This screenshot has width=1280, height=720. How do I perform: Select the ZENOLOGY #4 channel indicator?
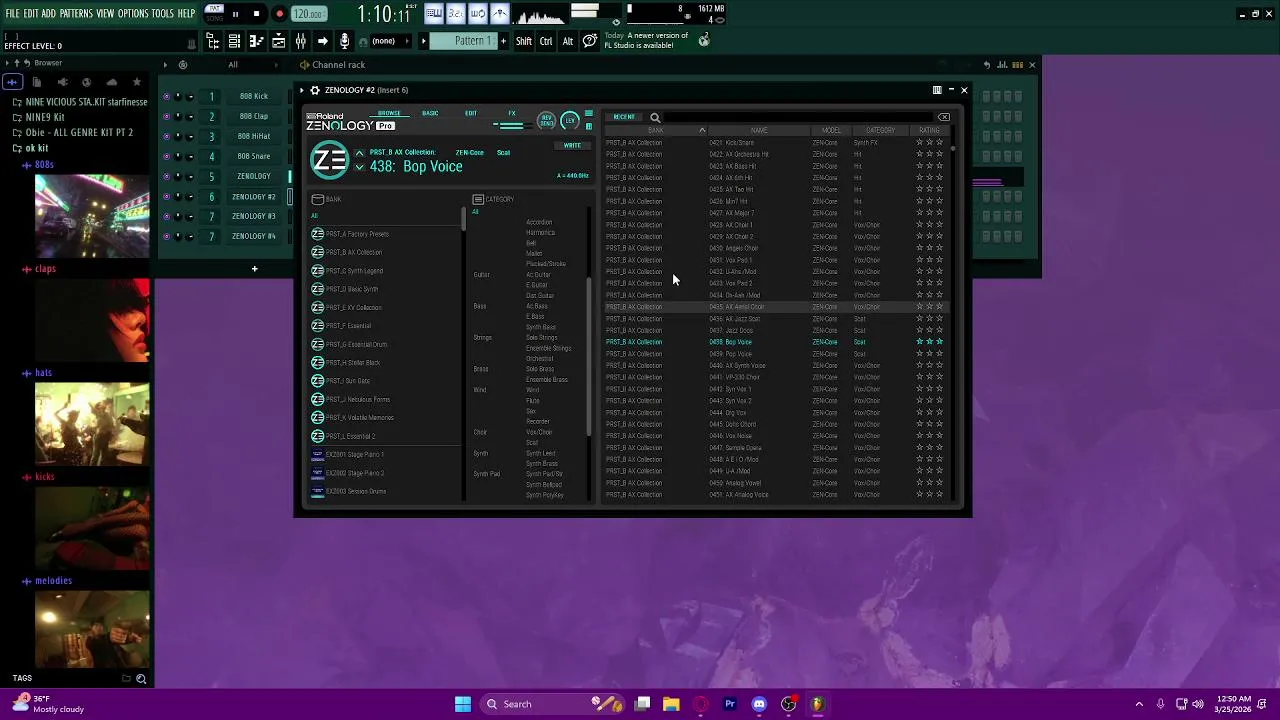point(290,236)
